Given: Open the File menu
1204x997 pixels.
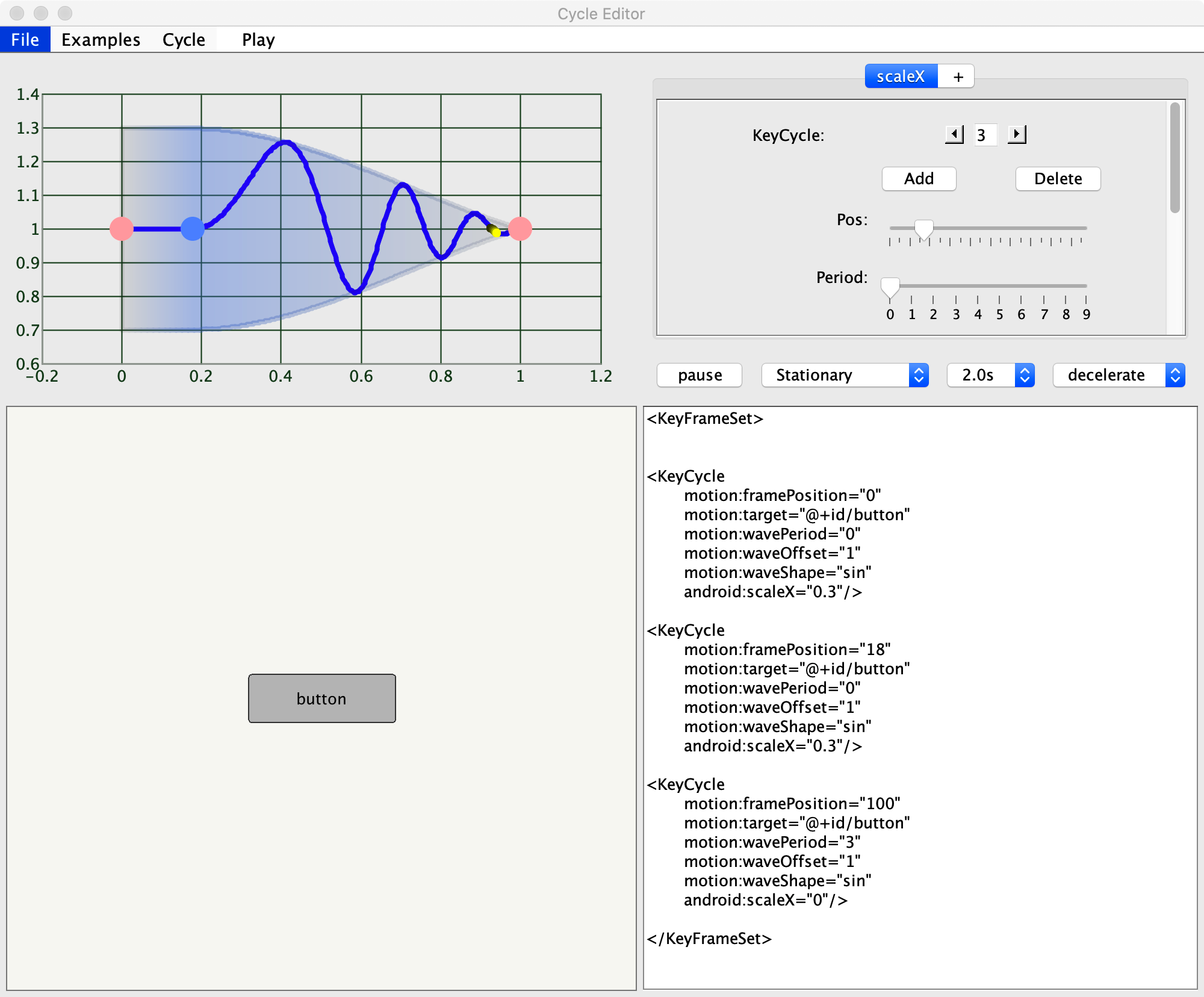Looking at the screenshot, I should pos(25,40).
